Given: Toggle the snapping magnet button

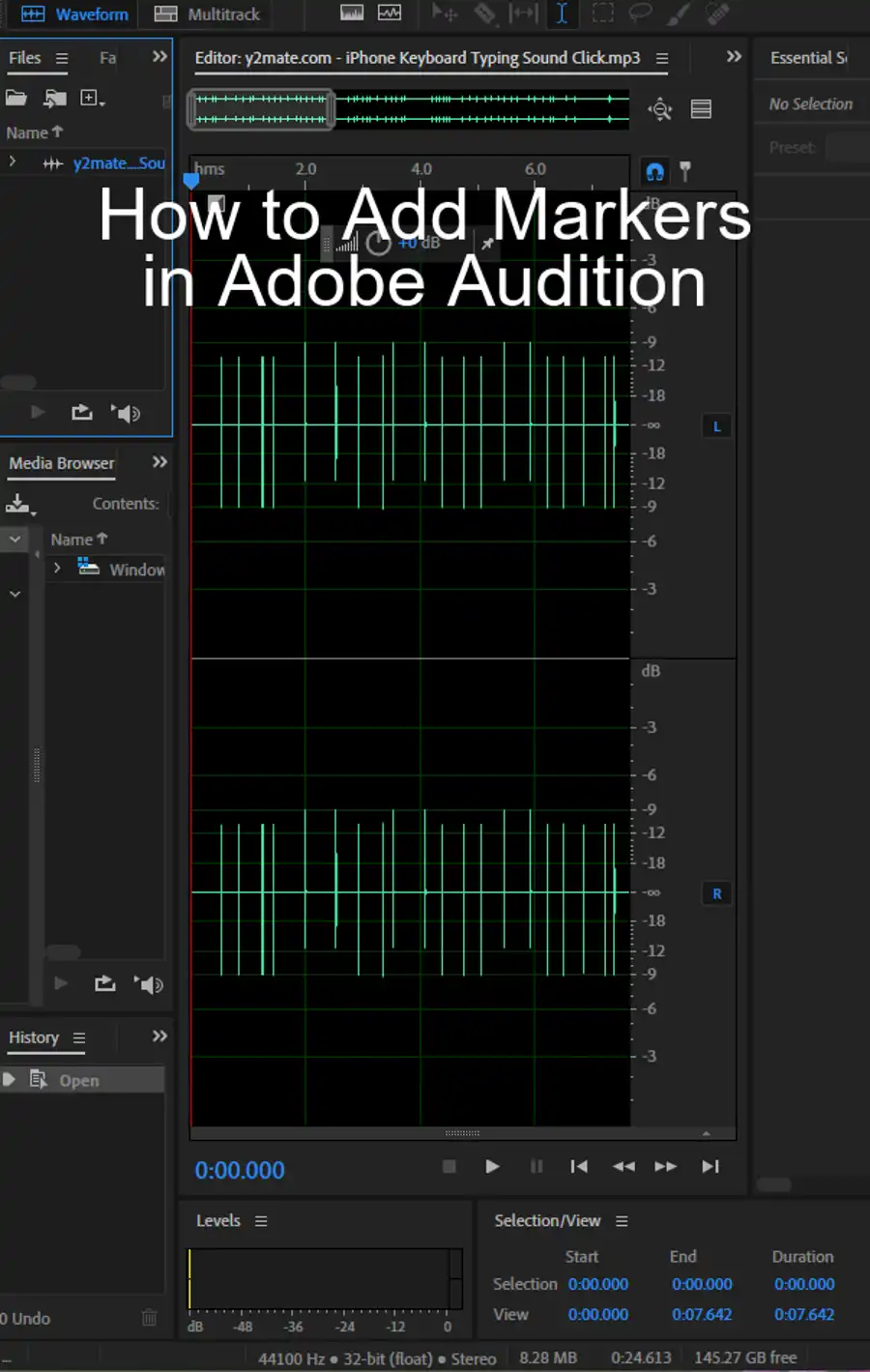Looking at the screenshot, I should [654, 171].
